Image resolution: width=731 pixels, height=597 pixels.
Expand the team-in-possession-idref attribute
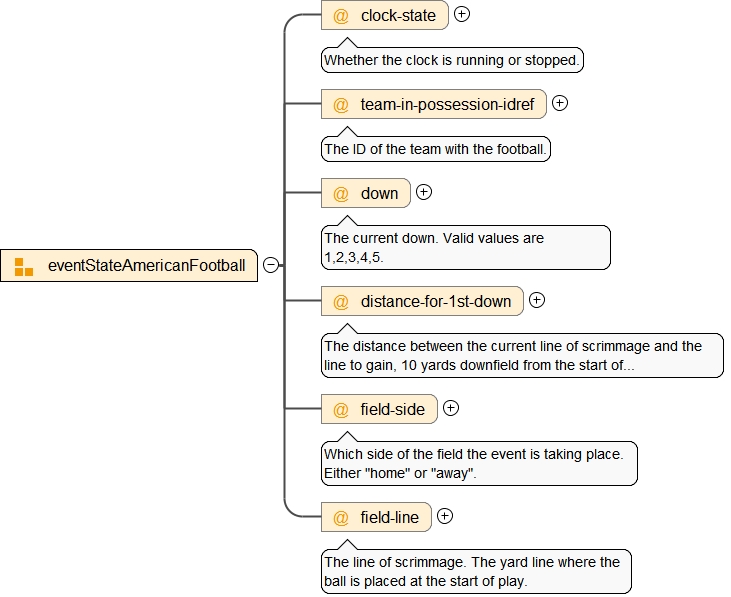coord(560,102)
